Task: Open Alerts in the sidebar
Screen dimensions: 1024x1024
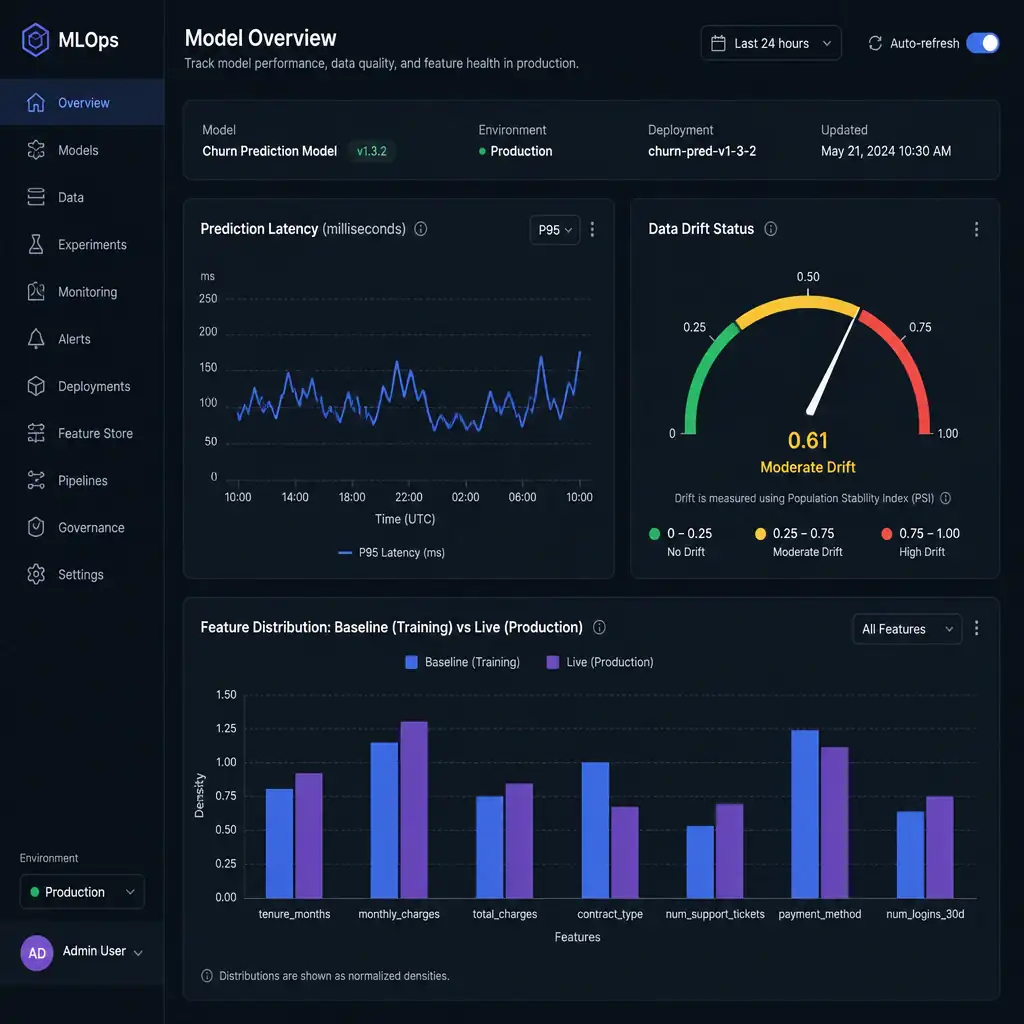Action: click(82, 339)
